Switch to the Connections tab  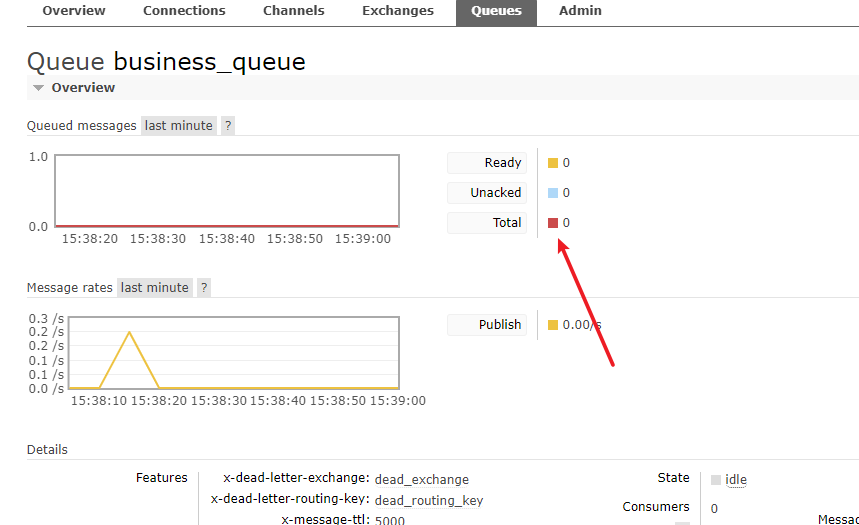(x=184, y=11)
